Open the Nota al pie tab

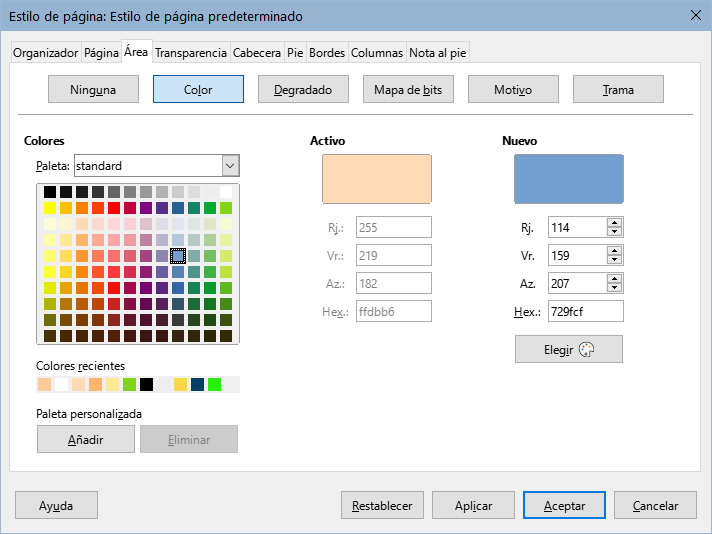[438, 53]
